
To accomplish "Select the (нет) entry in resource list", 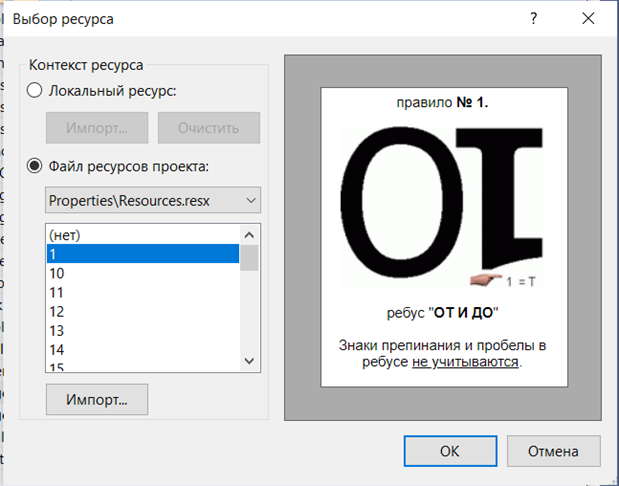I will 140,235.
